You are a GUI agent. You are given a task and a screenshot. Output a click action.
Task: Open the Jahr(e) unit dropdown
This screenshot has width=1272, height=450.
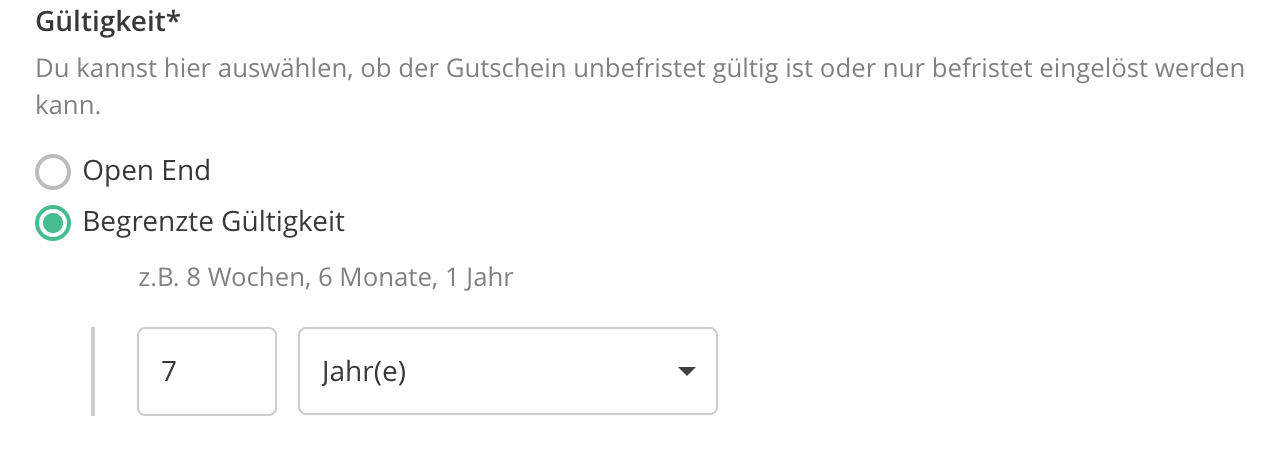pos(507,371)
